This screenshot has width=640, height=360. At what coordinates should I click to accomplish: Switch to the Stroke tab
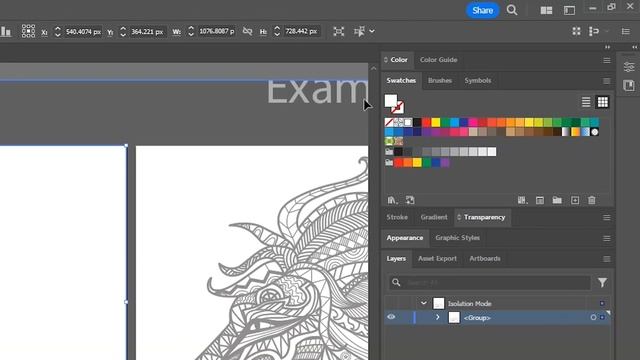click(x=397, y=217)
